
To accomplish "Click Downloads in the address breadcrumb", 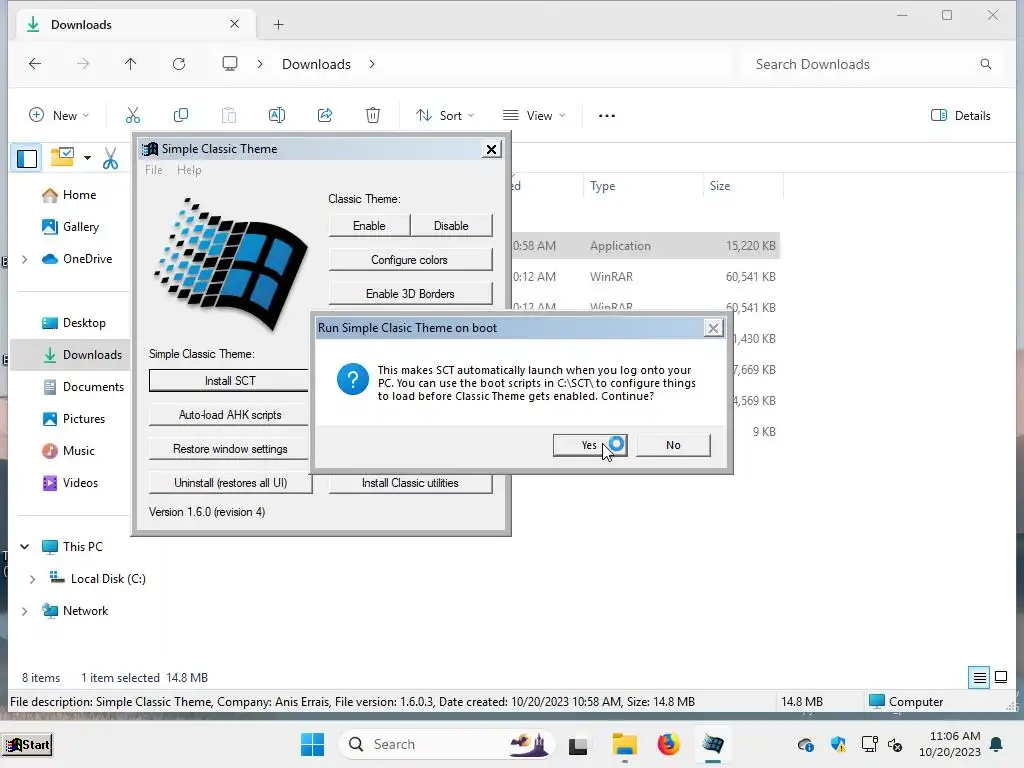I will pyautogui.click(x=316, y=64).
